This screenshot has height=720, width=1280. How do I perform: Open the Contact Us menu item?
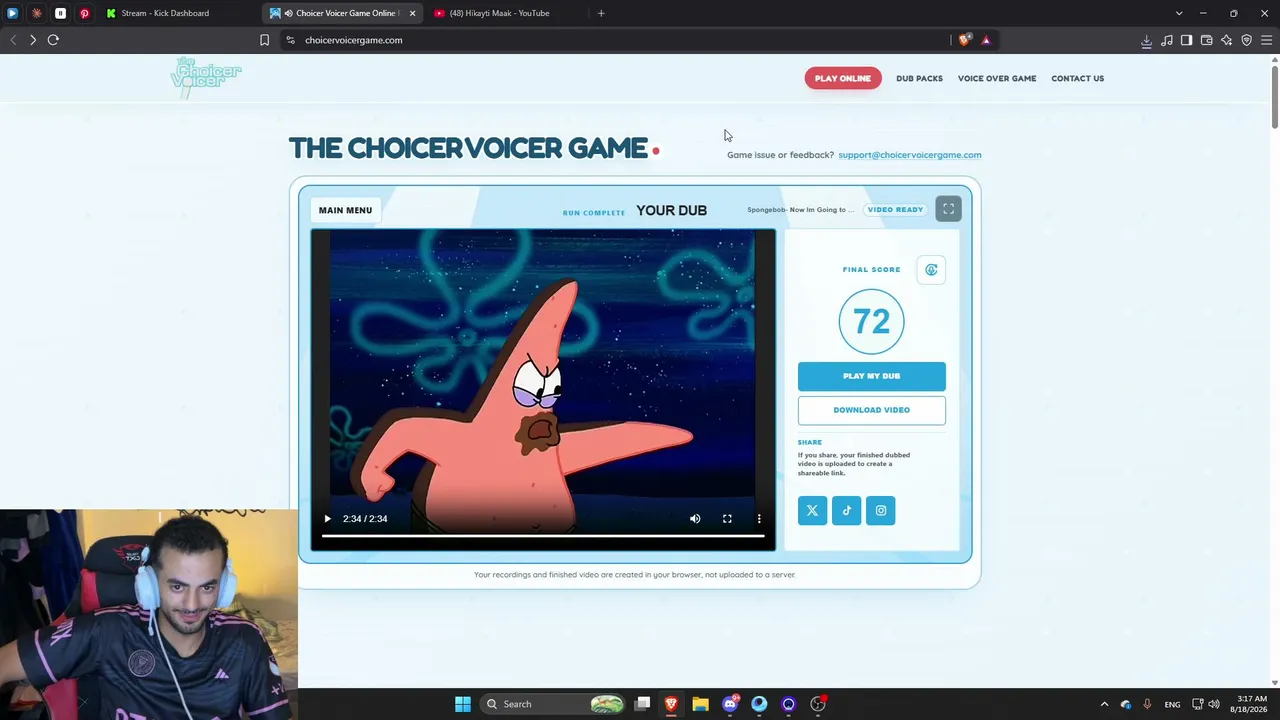click(1078, 78)
